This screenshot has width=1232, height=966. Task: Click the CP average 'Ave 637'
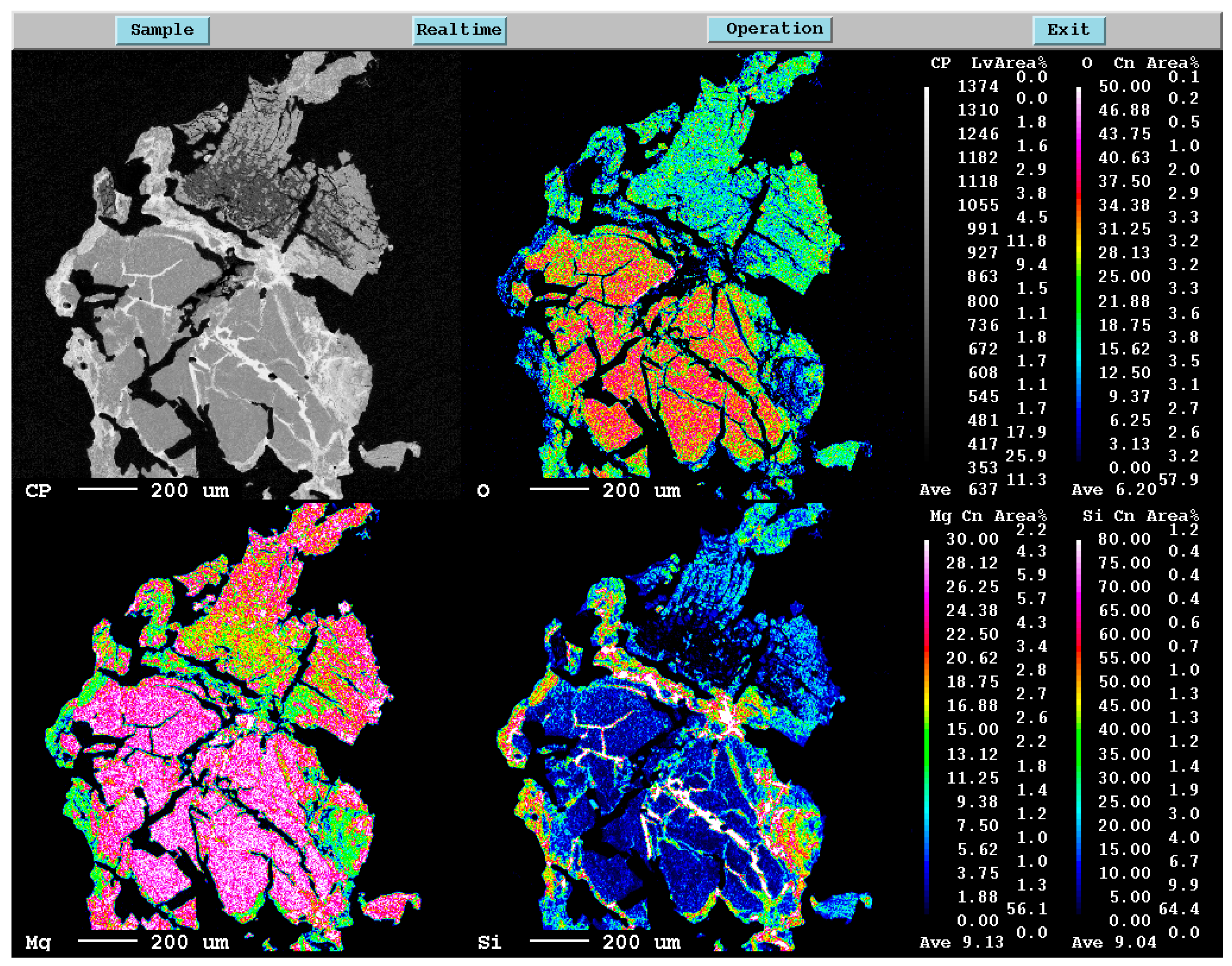tap(958, 490)
